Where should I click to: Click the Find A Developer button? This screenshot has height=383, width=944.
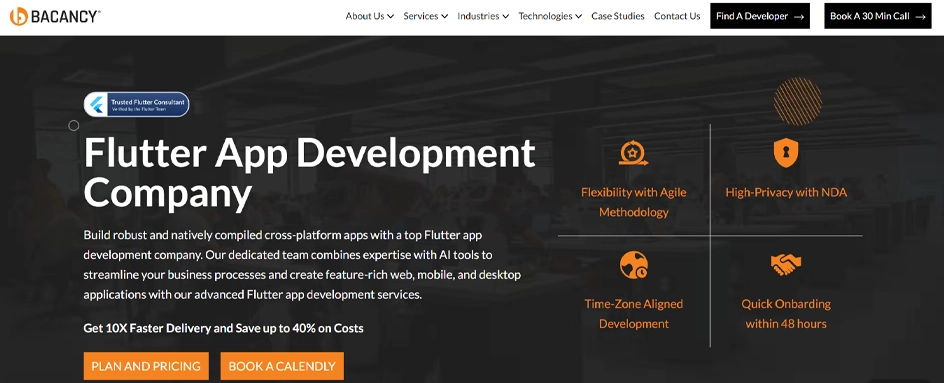pos(760,16)
